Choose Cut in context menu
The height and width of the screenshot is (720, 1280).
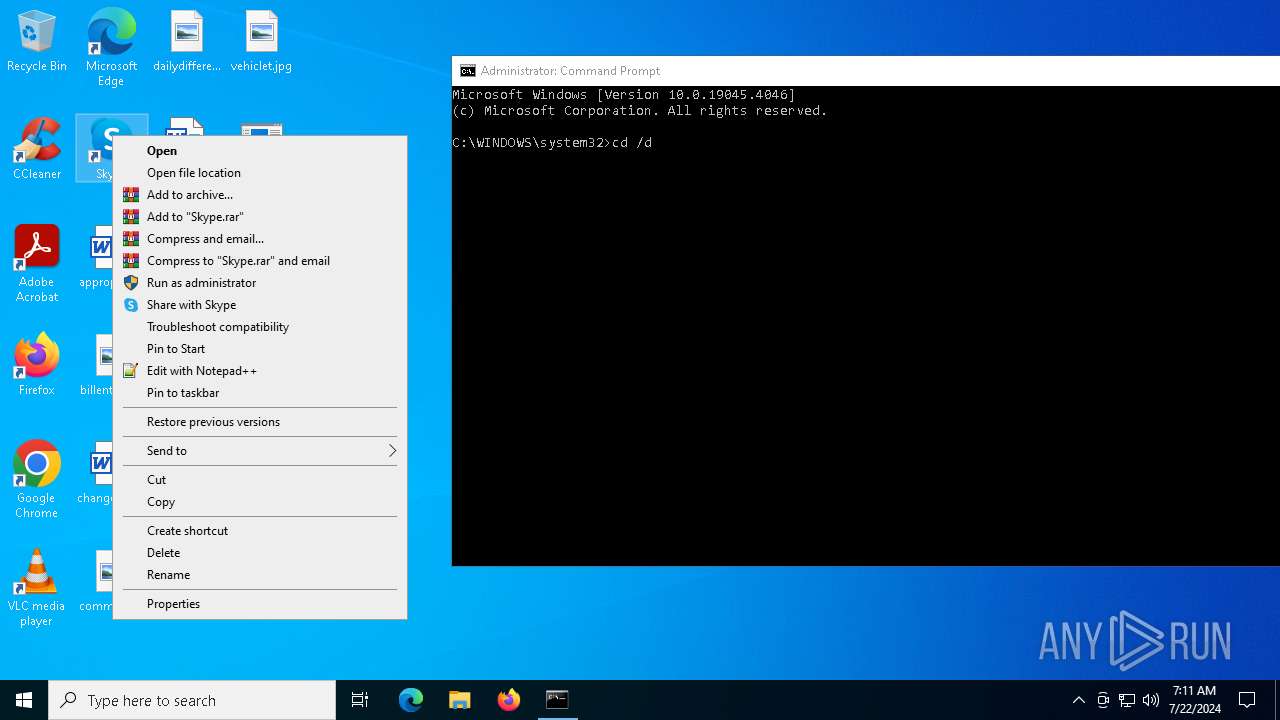[x=260, y=480]
